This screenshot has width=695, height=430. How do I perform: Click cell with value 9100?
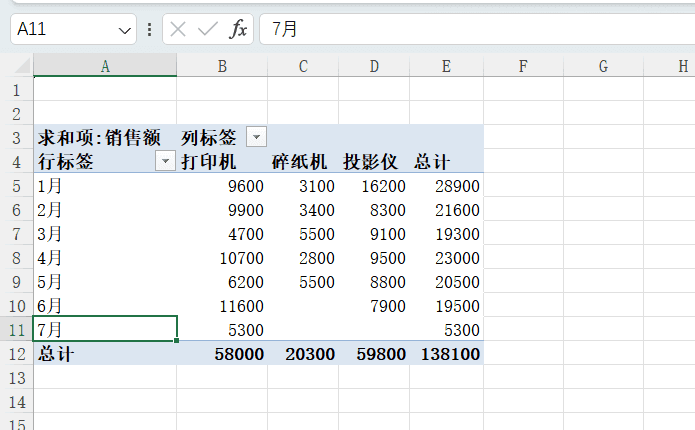[374, 234]
